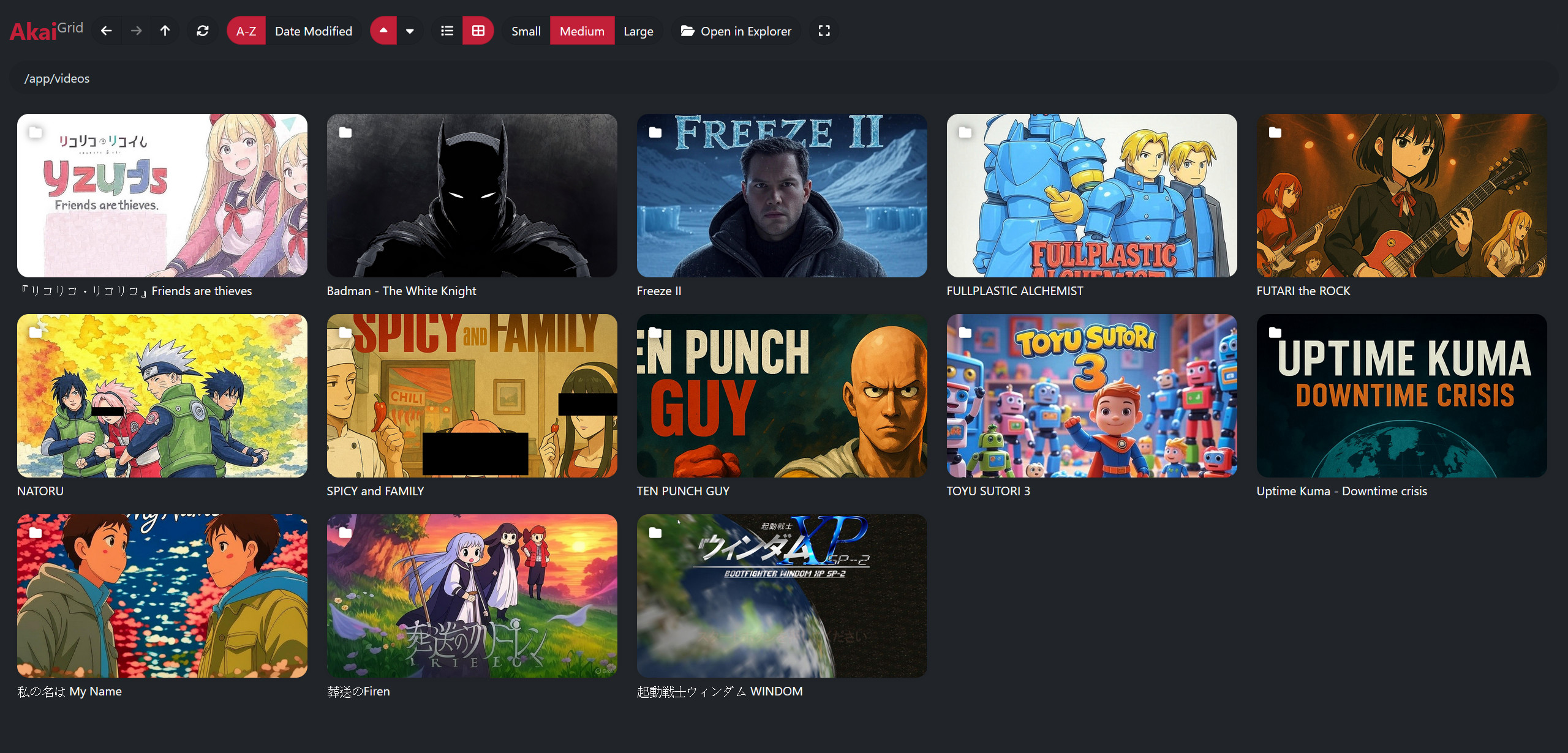
Task: Click the AkaiGrid logo
Action: point(46,31)
